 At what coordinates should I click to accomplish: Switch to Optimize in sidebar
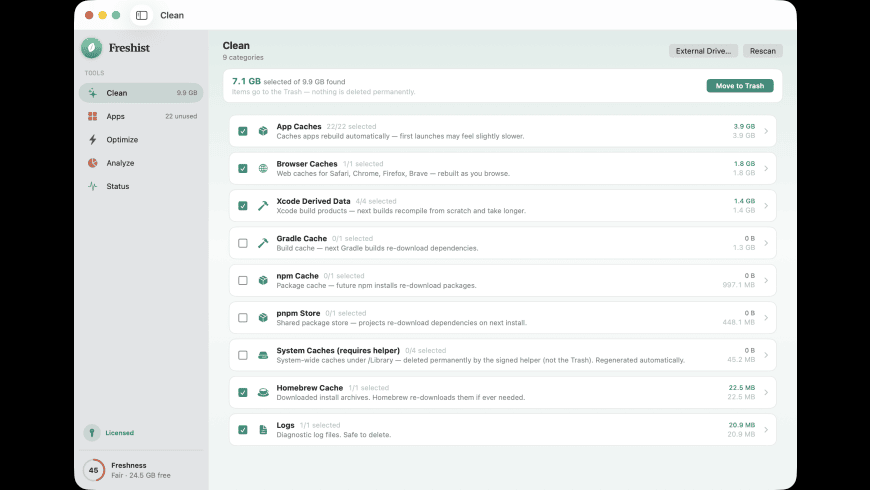(141, 139)
